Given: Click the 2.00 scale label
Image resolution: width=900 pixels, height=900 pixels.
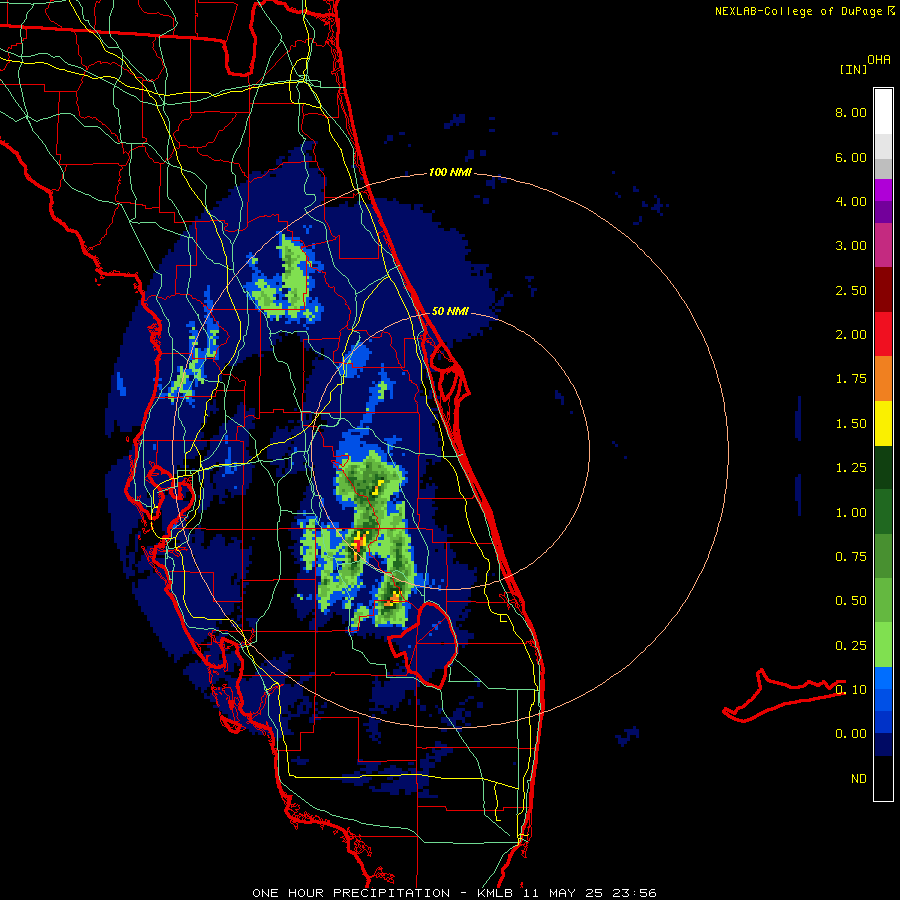Looking at the screenshot, I should click(x=850, y=335).
